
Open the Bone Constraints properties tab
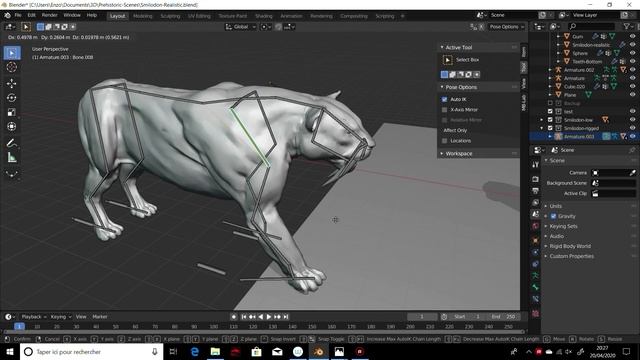[536, 299]
